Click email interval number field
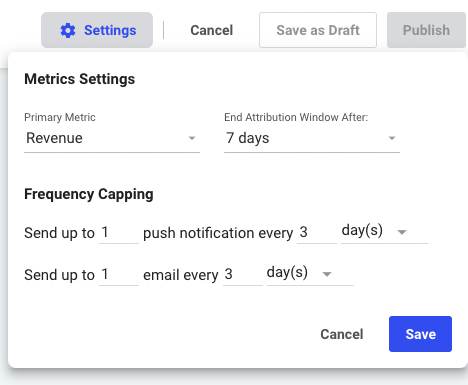468x385 pixels. click(x=243, y=275)
